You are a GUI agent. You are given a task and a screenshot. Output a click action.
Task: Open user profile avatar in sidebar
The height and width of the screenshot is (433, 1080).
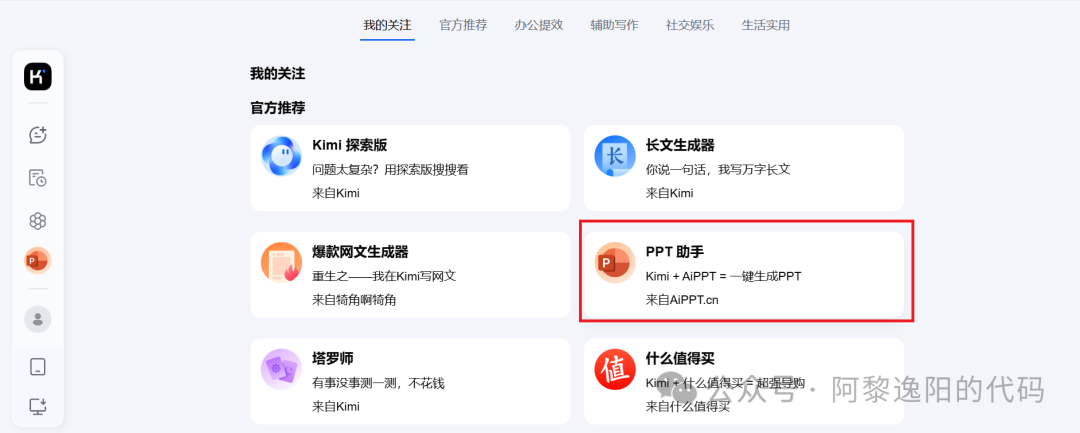38,319
